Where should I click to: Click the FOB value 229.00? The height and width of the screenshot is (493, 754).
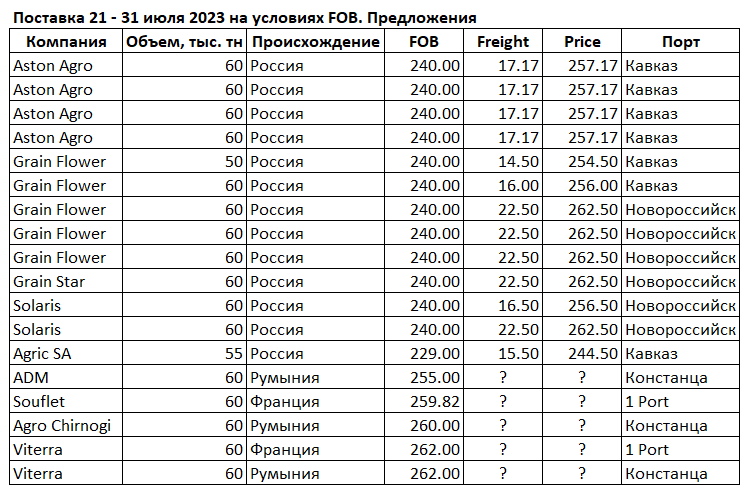pos(435,354)
